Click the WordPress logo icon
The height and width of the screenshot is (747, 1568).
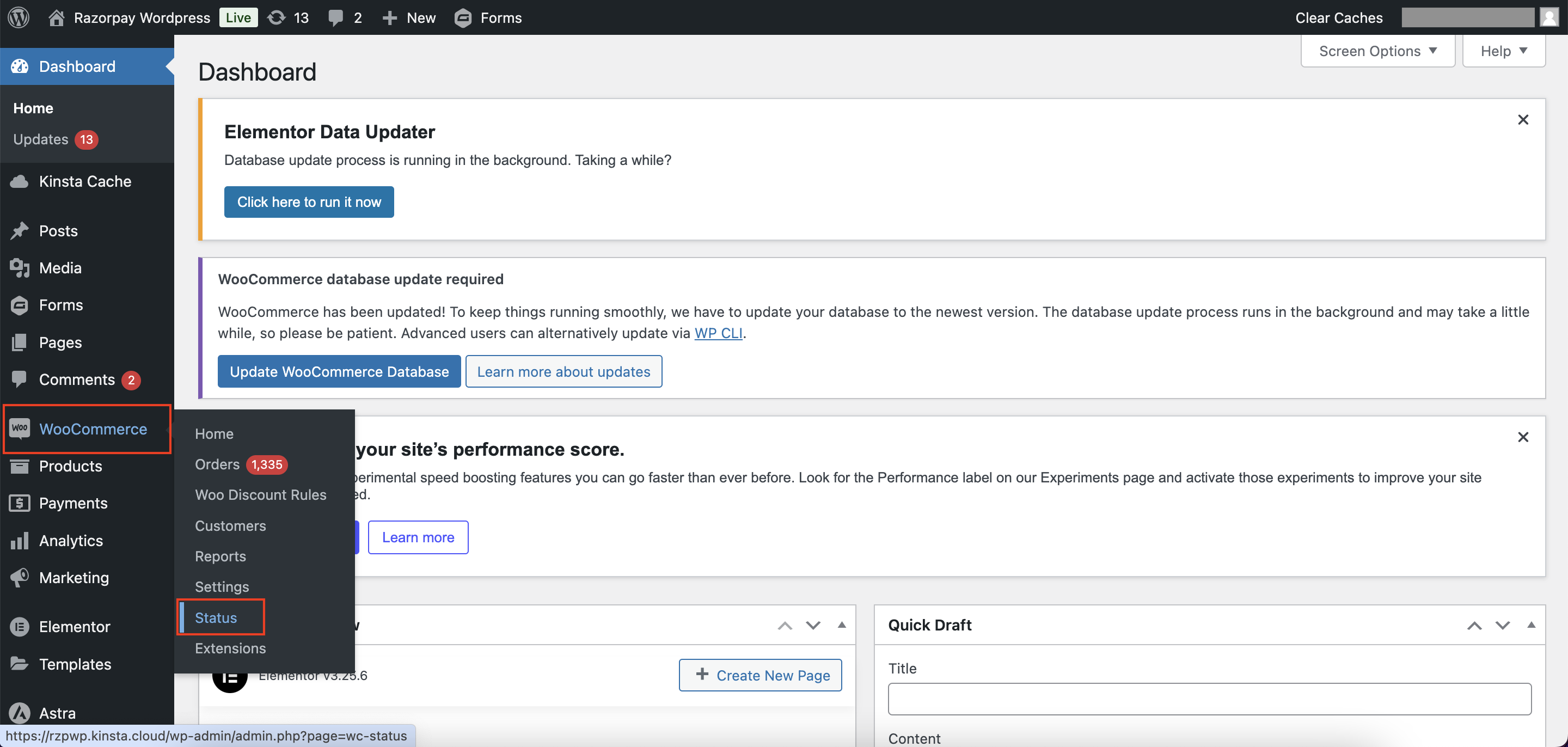click(x=19, y=17)
